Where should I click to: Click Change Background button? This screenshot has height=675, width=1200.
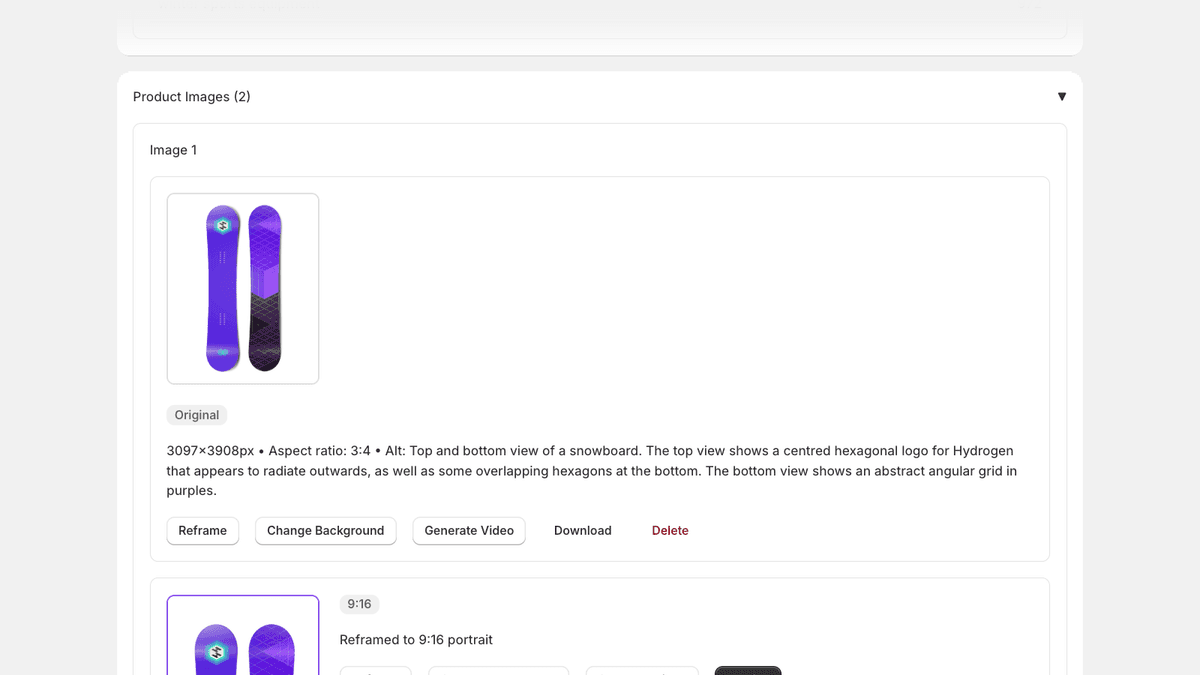(325, 530)
